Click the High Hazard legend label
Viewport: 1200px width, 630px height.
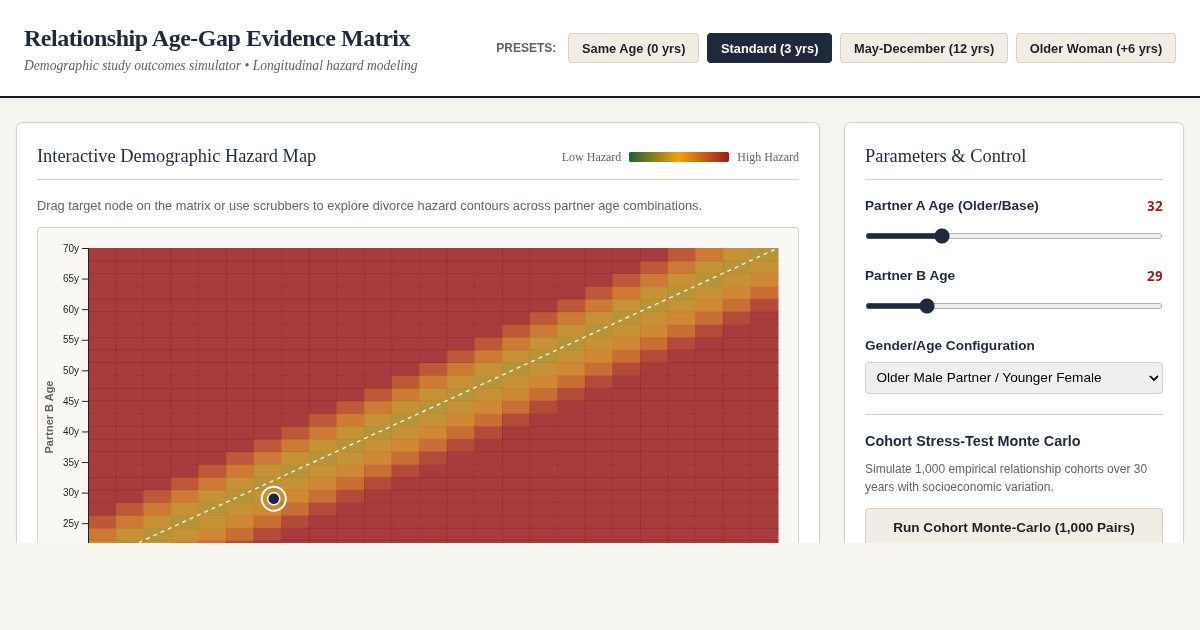click(x=768, y=157)
